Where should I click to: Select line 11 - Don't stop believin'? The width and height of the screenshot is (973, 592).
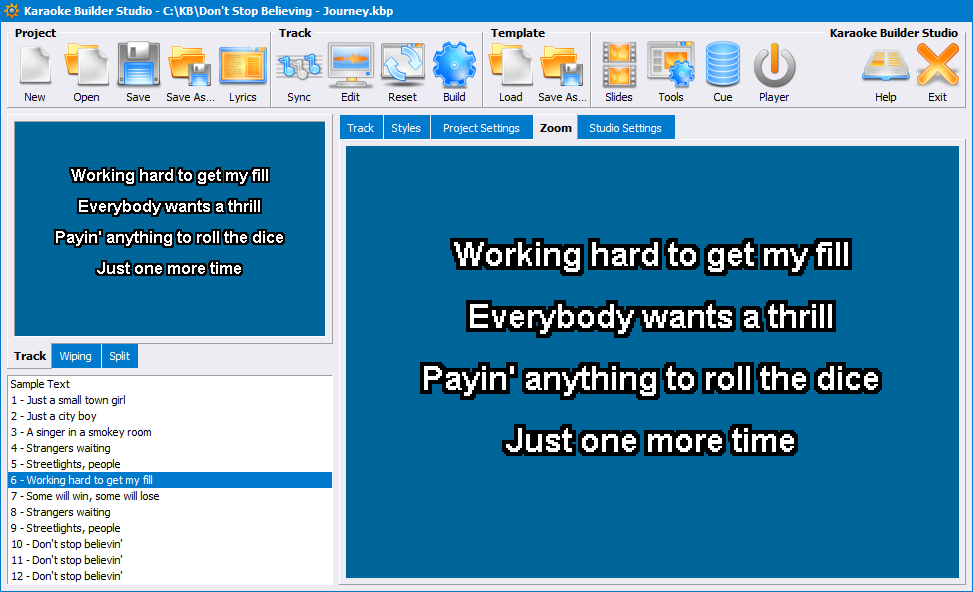tap(170, 560)
